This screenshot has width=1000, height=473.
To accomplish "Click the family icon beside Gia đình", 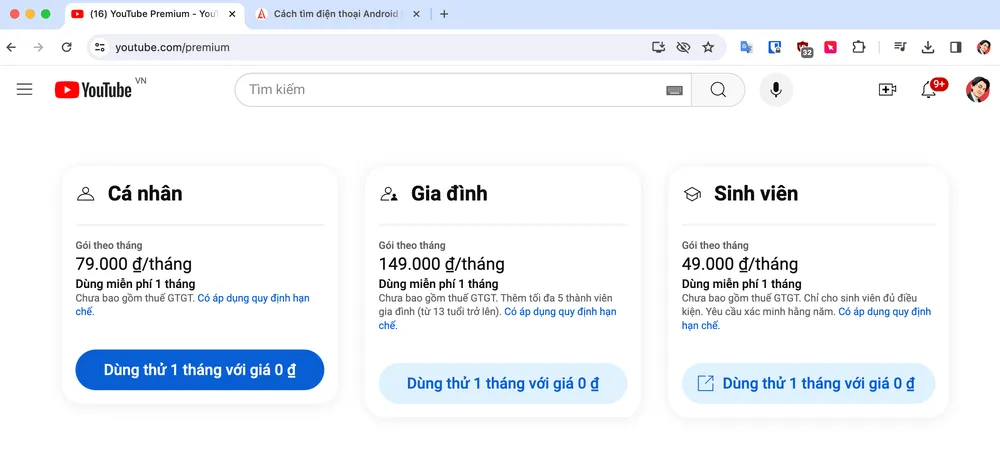I will [388, 194].
